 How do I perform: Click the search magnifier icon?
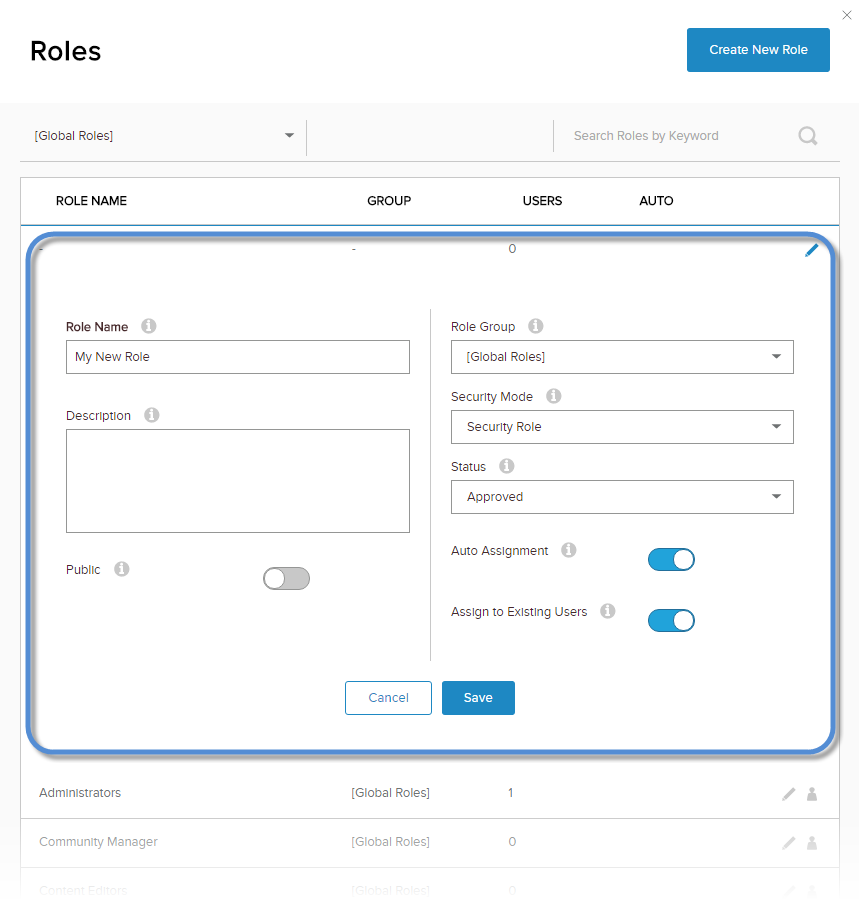[x=808, y=136]
